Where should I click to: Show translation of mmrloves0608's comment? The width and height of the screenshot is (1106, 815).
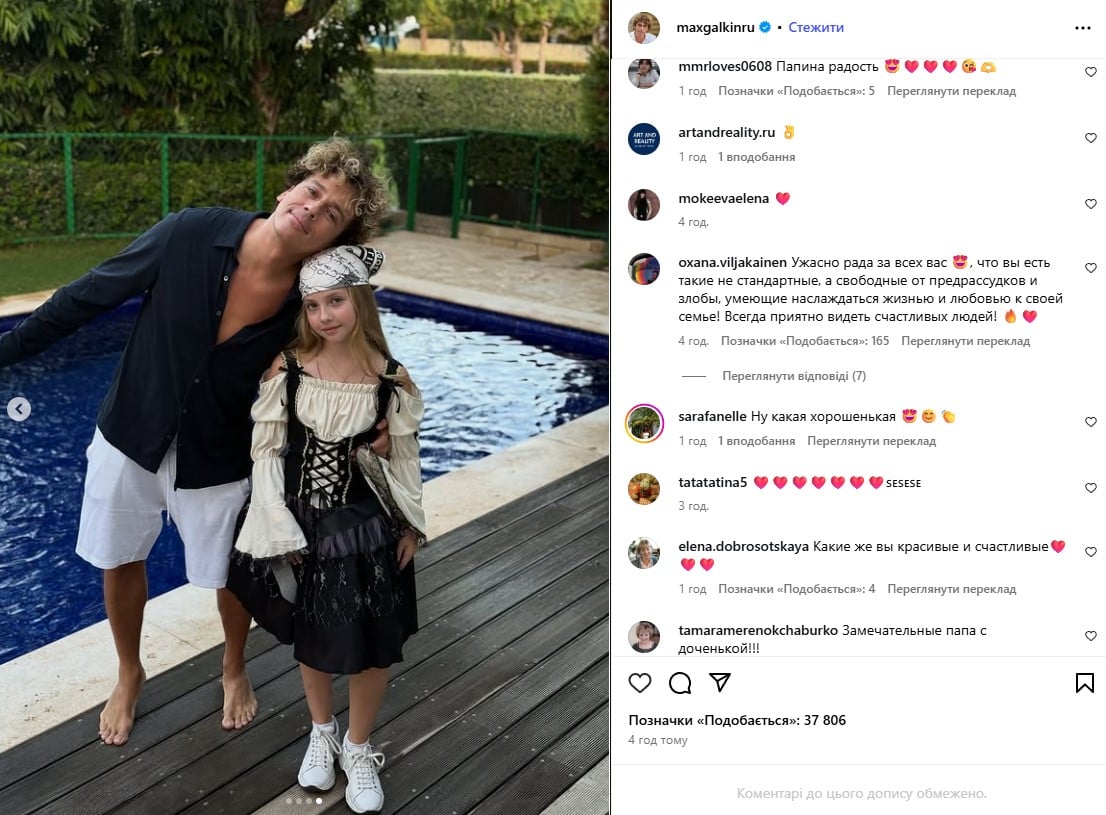coord(952,91)
